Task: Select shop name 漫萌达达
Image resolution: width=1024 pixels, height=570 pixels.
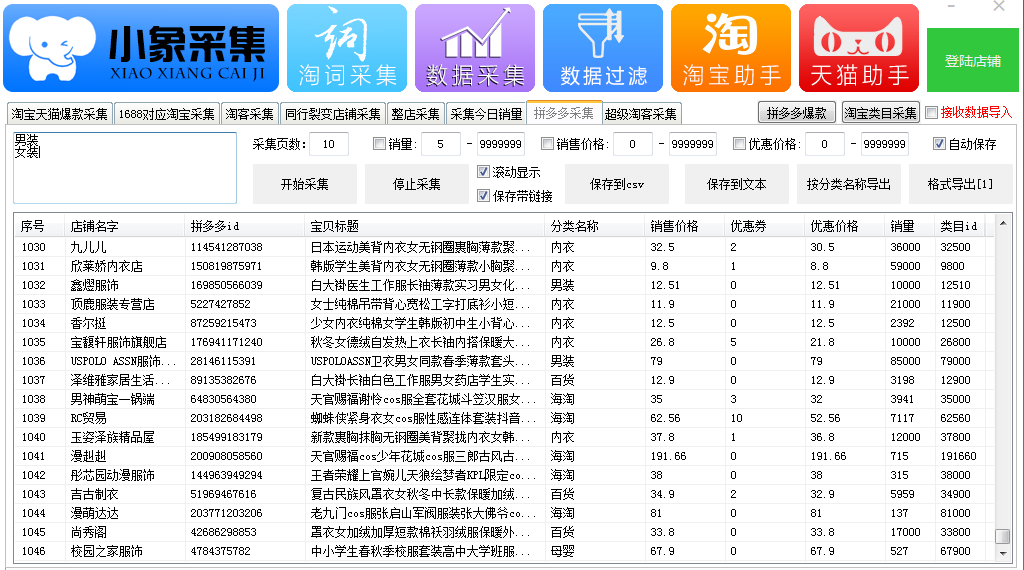Action: (x=95, y=513)
